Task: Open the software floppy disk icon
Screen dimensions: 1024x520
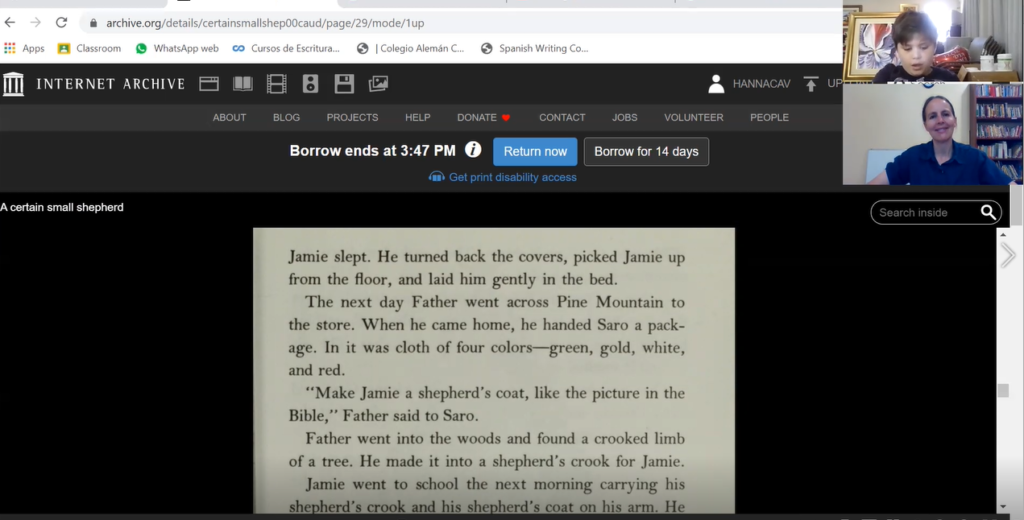Action: pos(344,84)
